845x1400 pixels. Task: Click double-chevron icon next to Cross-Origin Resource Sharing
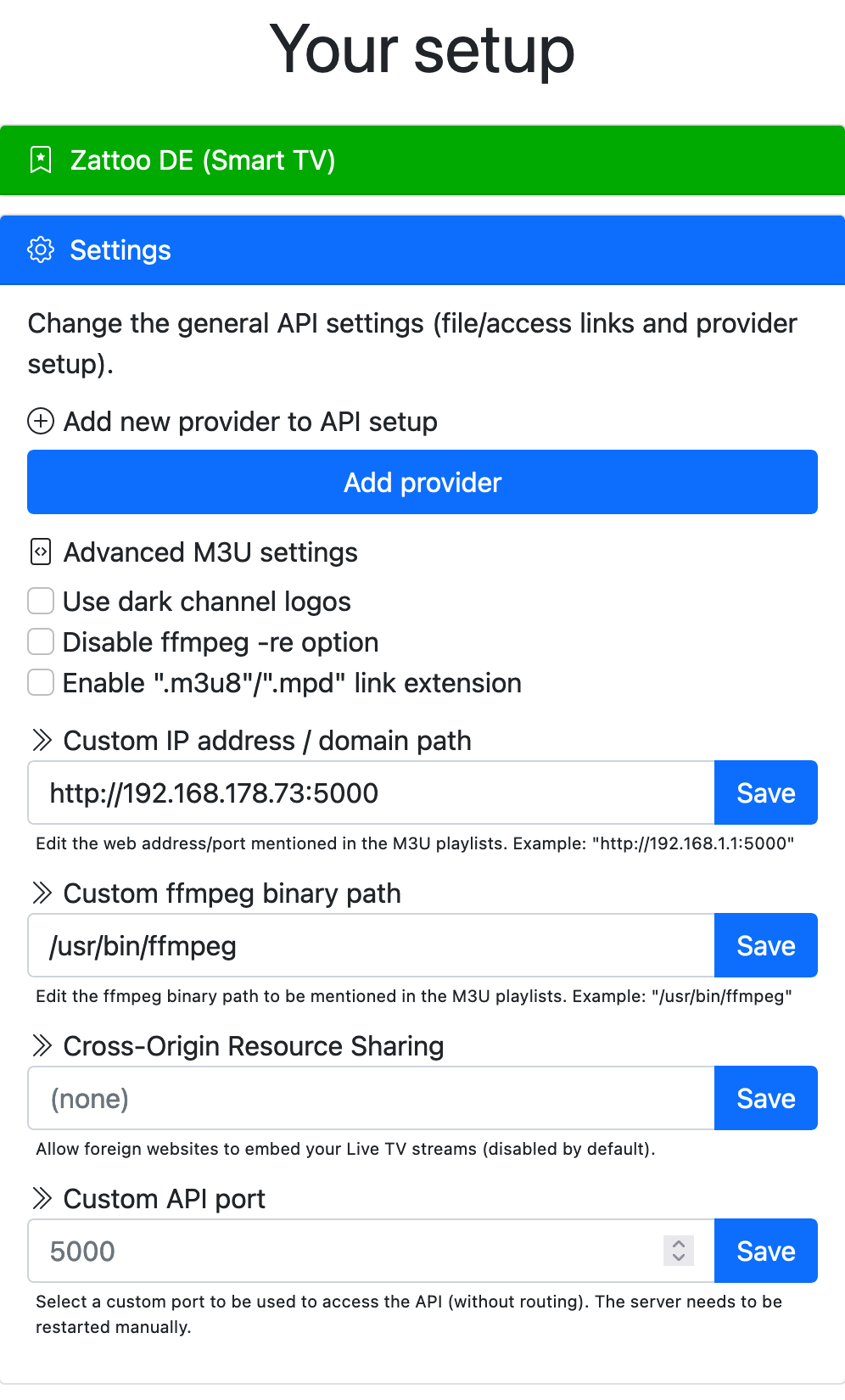coord(42,1045)
